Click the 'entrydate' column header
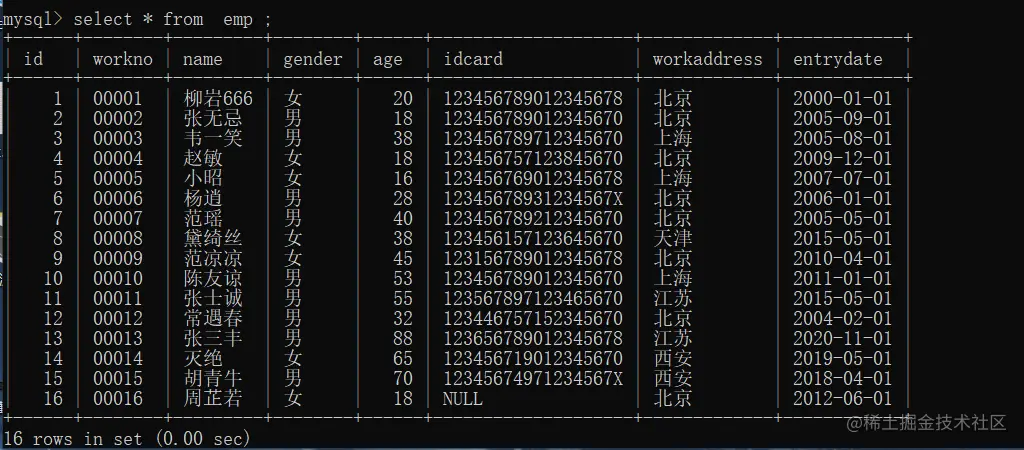 pyautogui.click(x=838, y=59)
